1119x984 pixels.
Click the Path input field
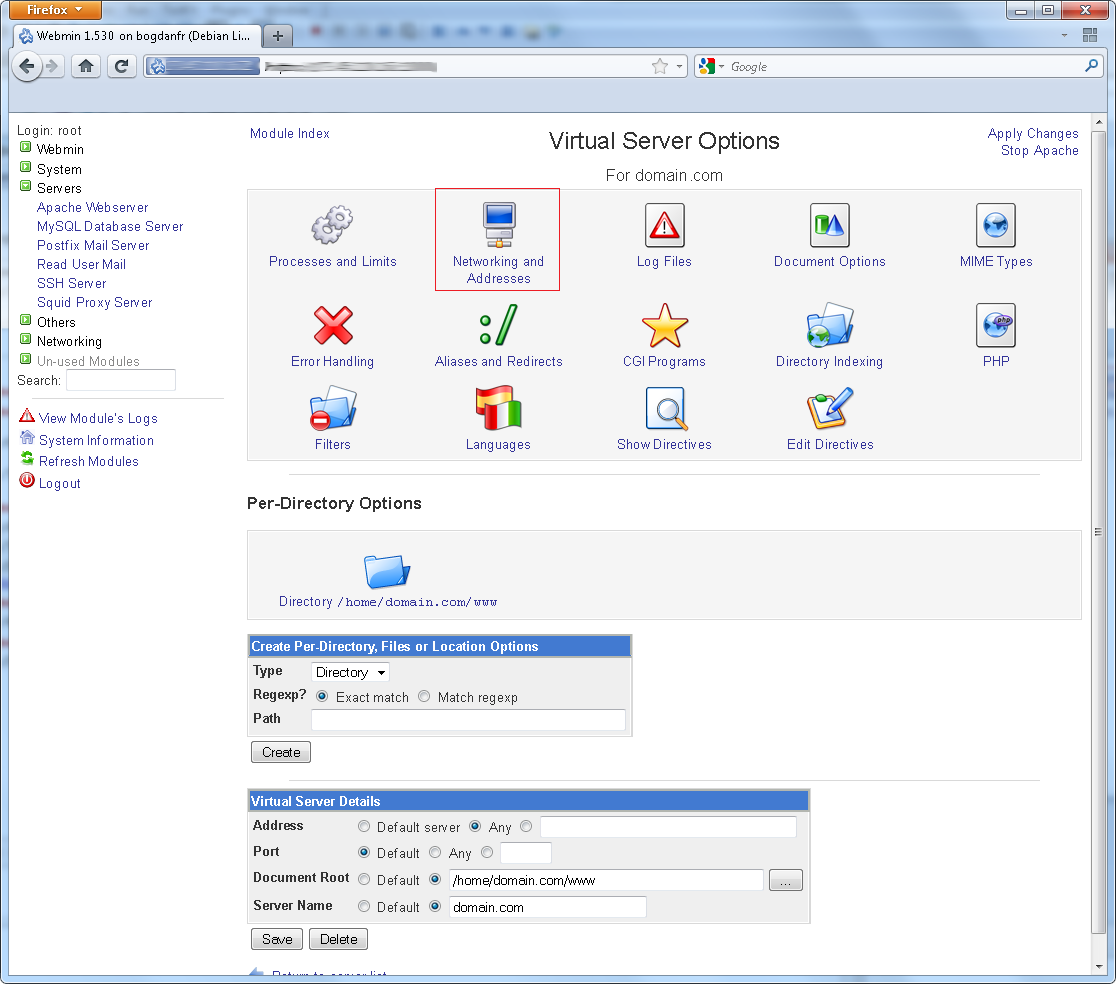(468, 720)
